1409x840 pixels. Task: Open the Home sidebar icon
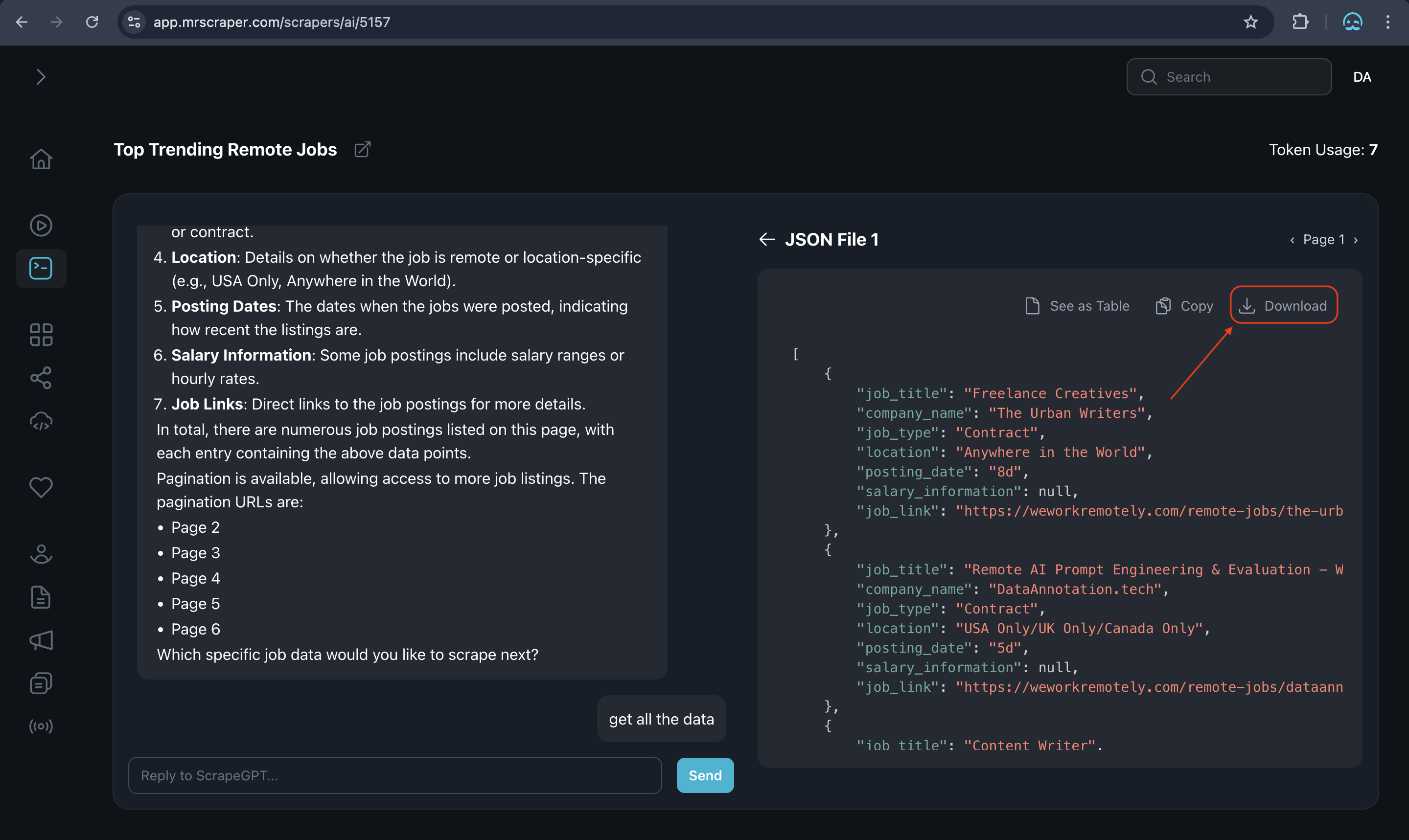41,159
